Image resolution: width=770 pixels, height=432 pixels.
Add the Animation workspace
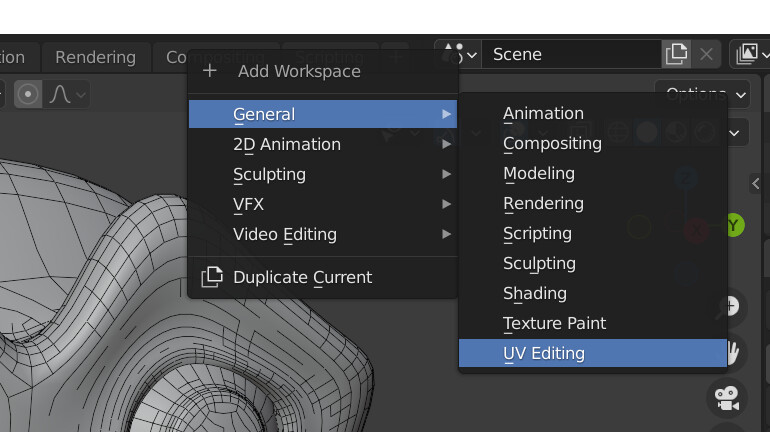point(593,113)
